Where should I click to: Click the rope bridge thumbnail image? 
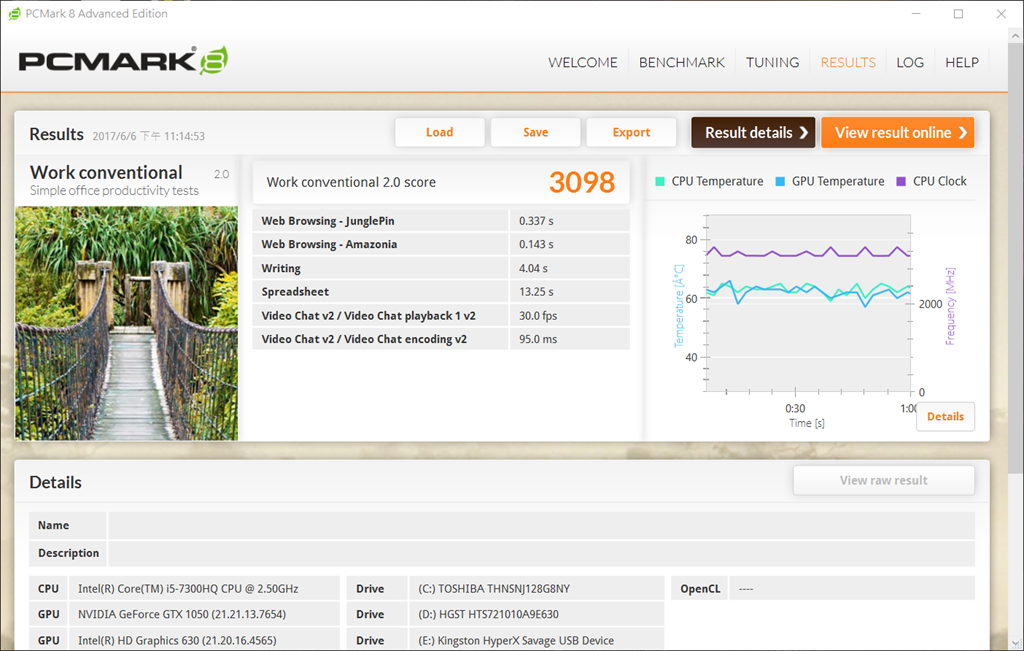pyautogui.click(x=126, y=323)
